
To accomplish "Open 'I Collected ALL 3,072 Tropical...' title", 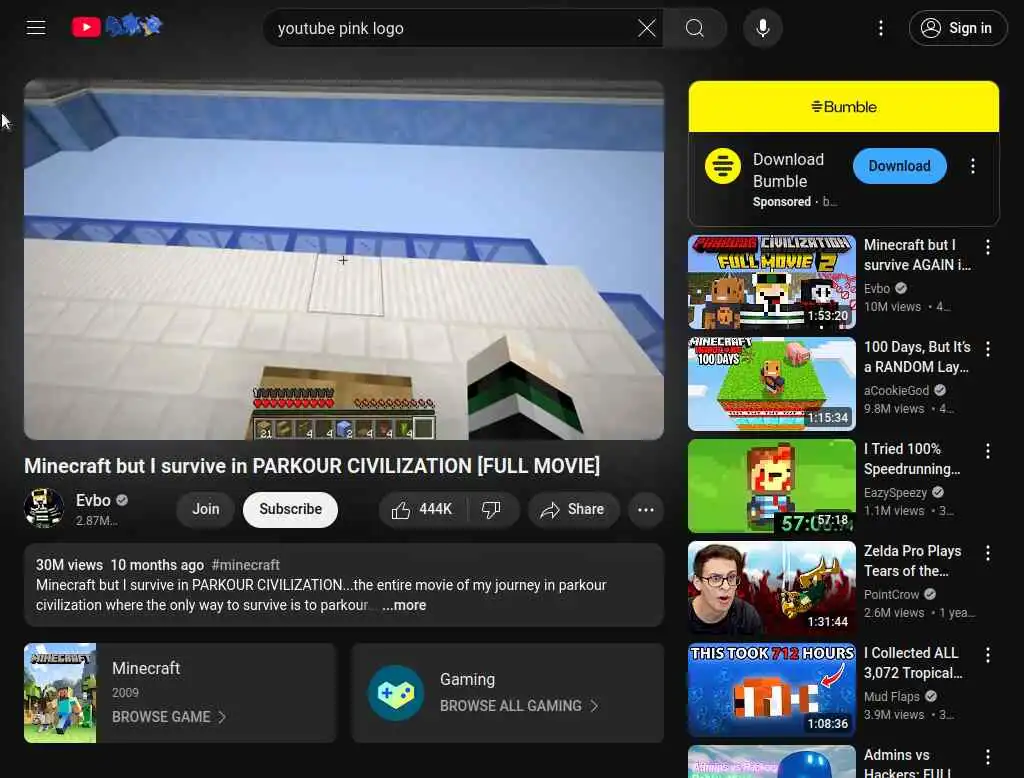I will 913,662.
